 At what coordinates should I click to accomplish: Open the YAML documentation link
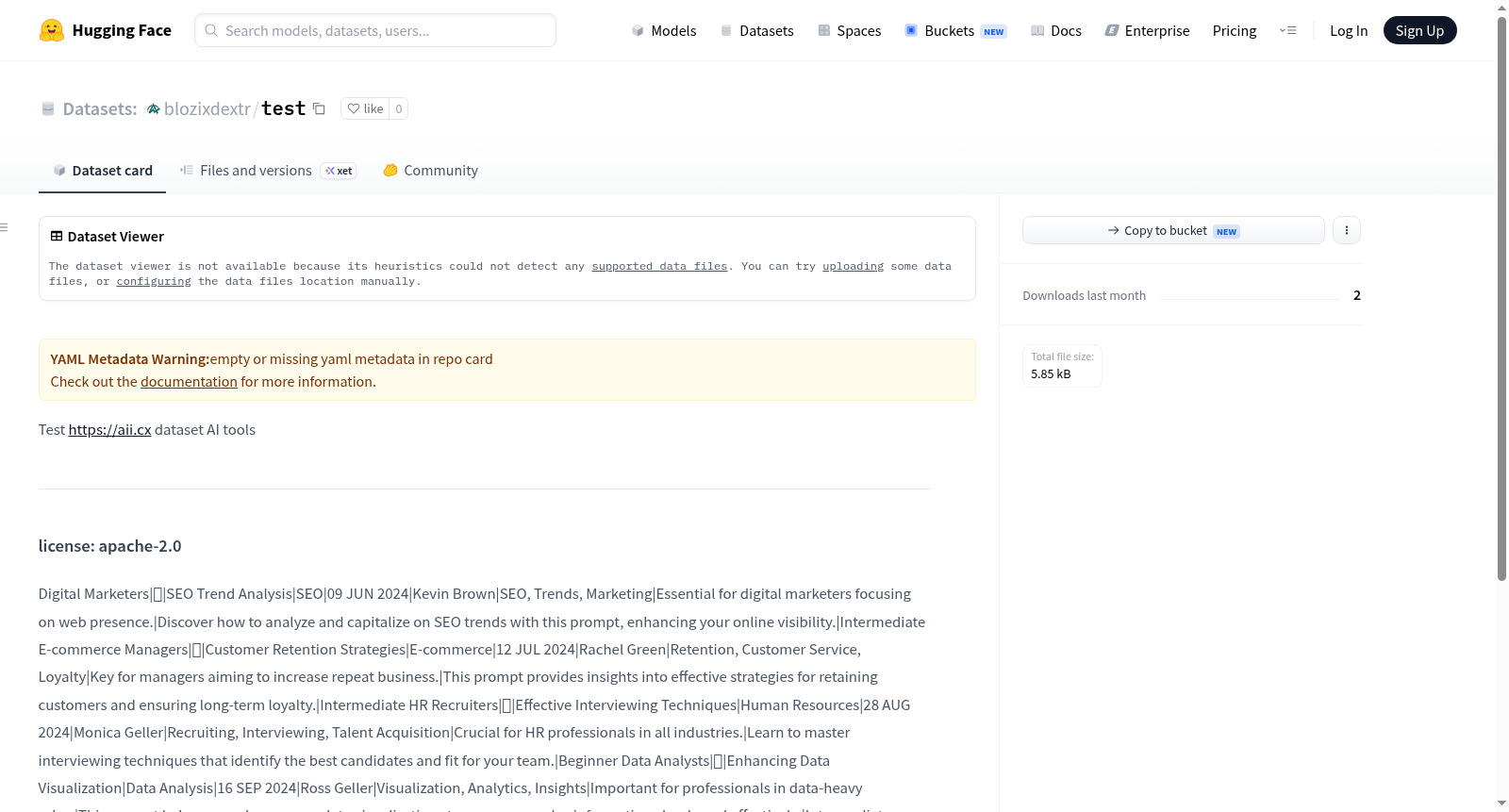tap(190, 382)
